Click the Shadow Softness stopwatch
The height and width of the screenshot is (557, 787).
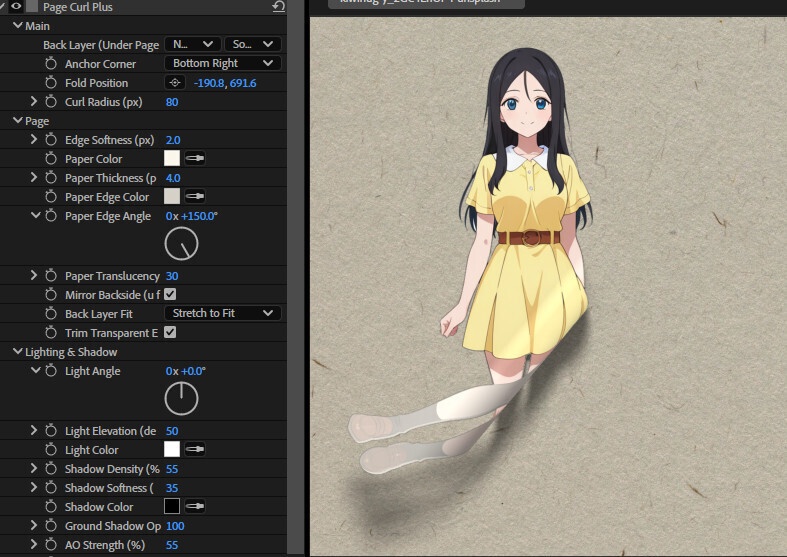click(x=51, y=488)
